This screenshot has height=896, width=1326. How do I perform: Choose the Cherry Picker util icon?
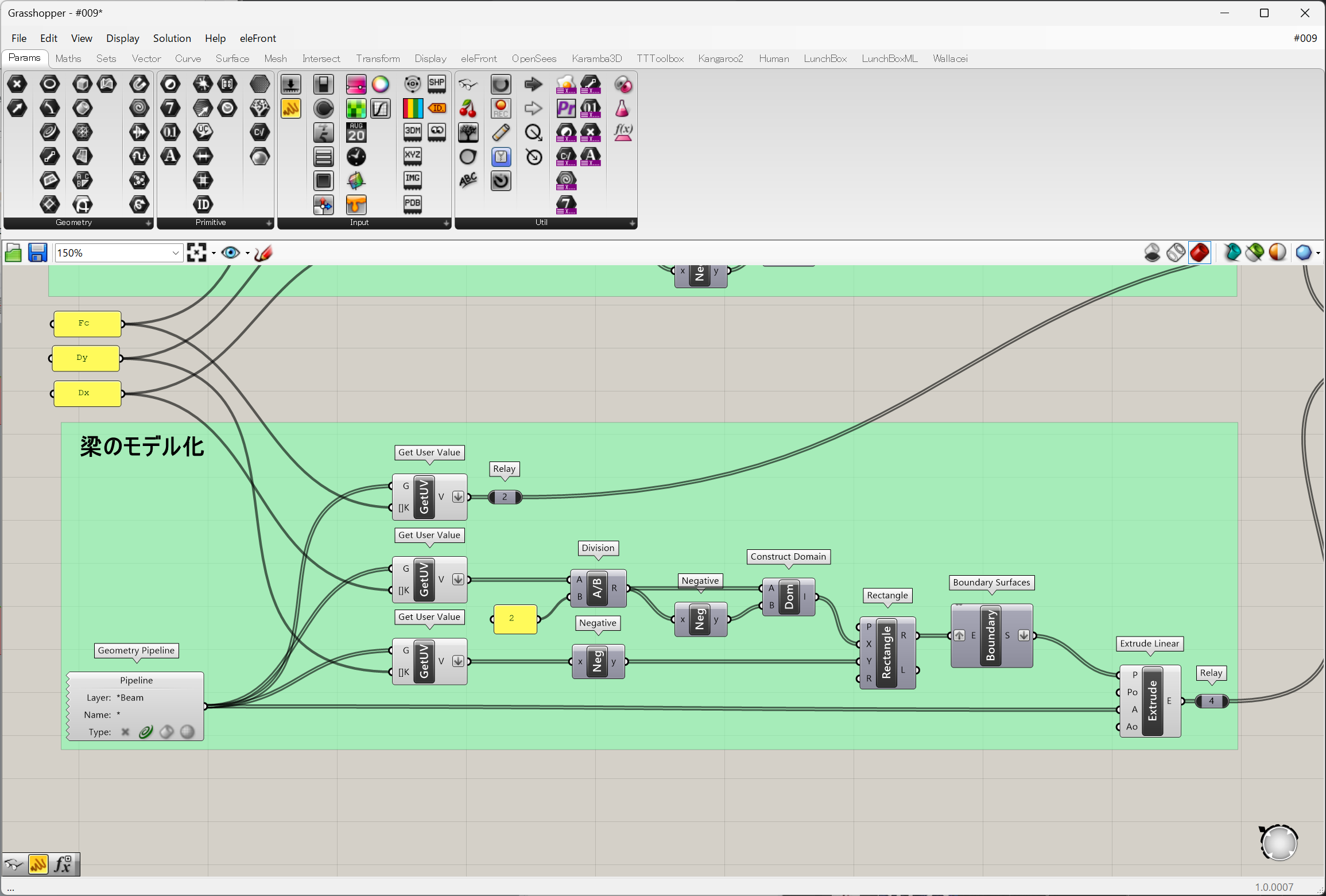468,108
